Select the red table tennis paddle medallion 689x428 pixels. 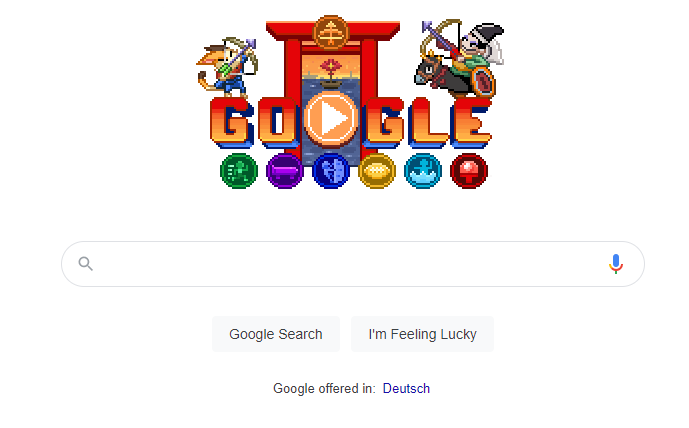pos(469,171)
